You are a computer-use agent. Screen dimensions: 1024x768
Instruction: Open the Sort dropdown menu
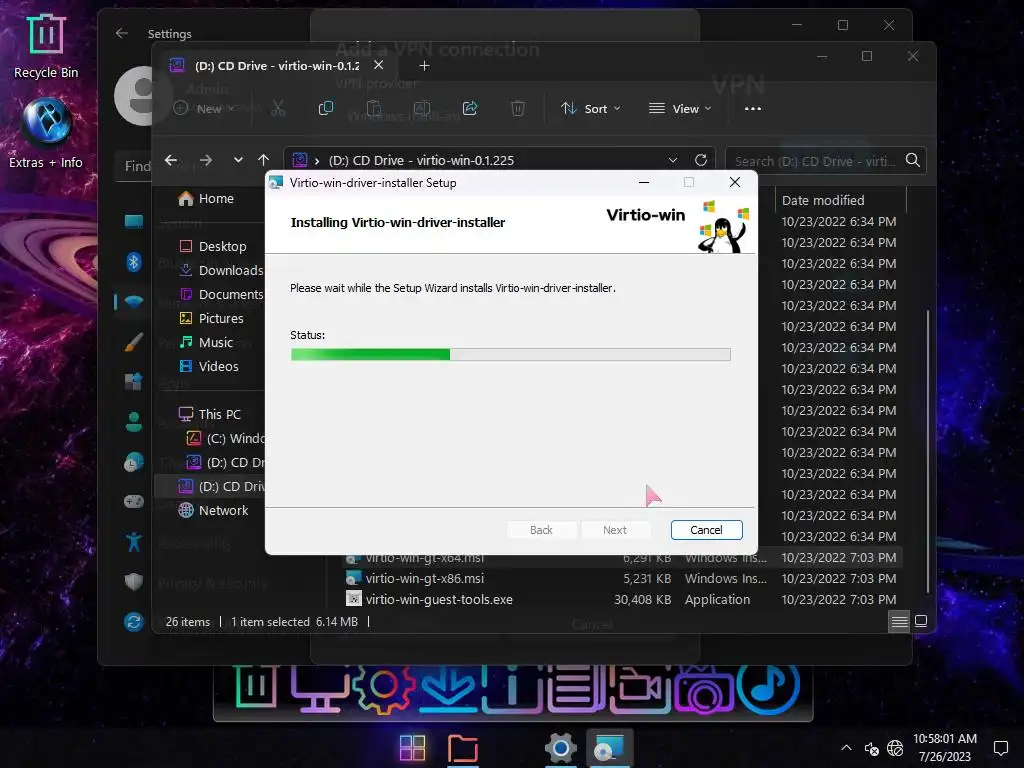pyautogui.click(x=590, y=108)
